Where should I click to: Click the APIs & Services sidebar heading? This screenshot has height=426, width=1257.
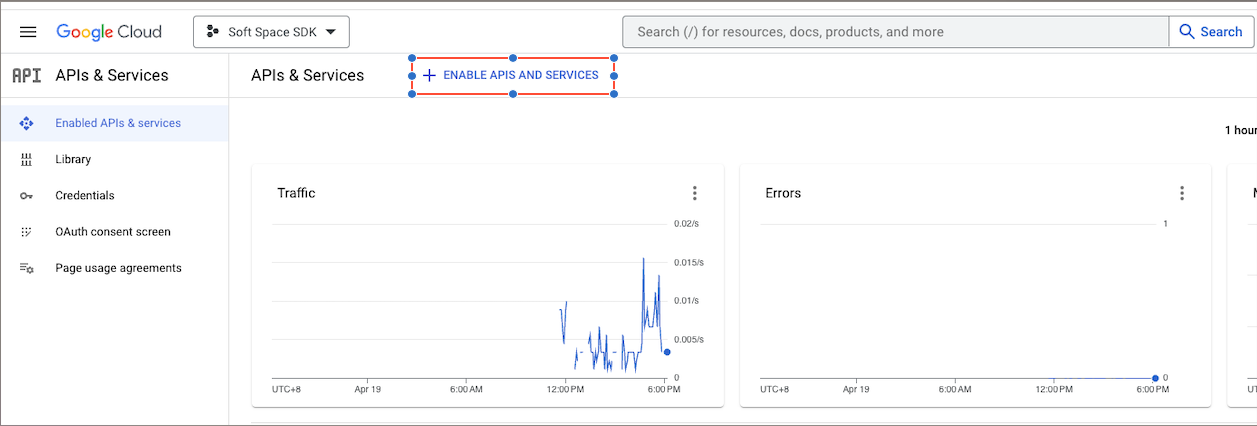(112, 75)
